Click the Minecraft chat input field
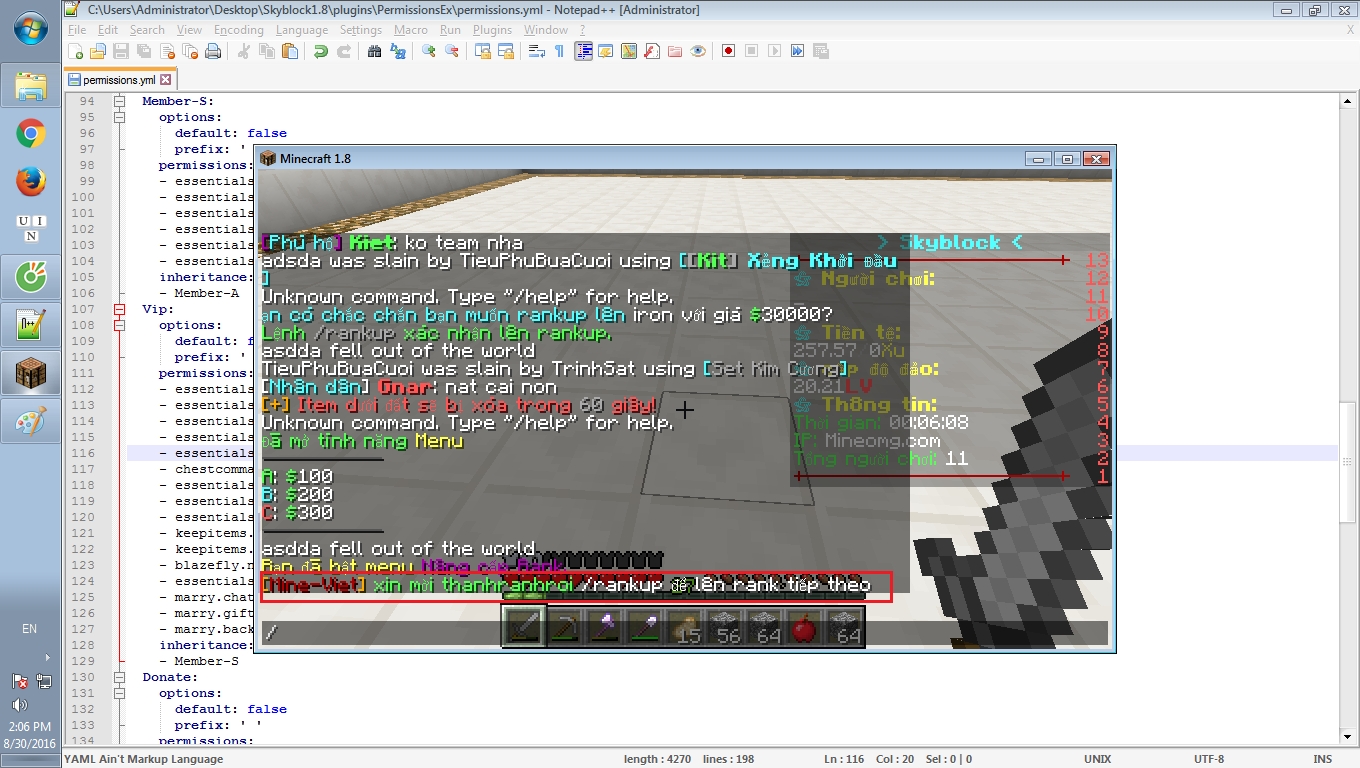Image resolution: width=1360 pixels, height=768 pixels. (684, 633)
